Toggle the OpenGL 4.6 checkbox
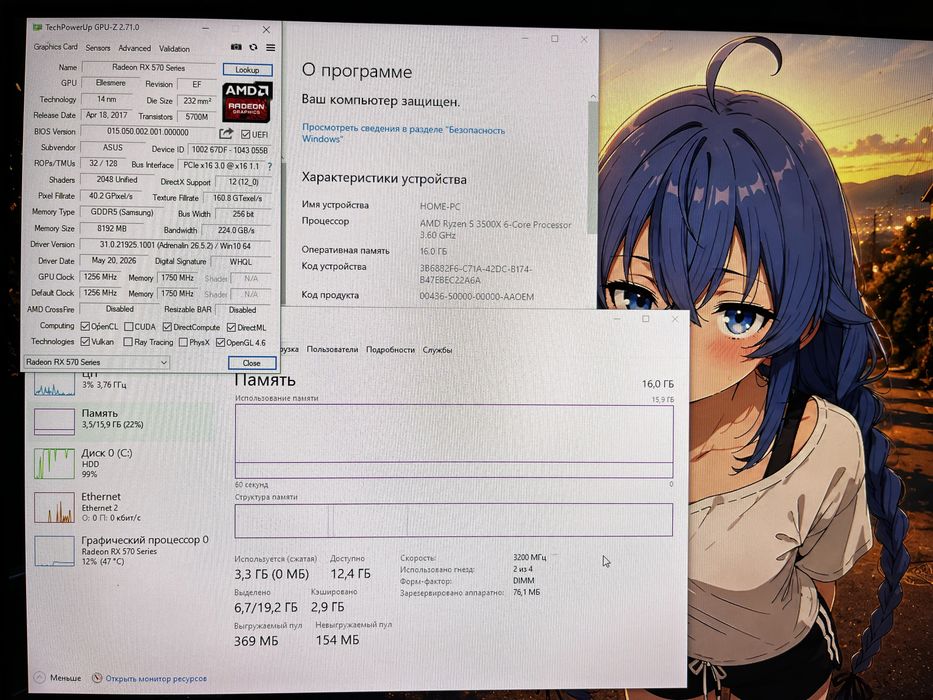Viewport: 933px width, 700px height. (x=220, y=342)
